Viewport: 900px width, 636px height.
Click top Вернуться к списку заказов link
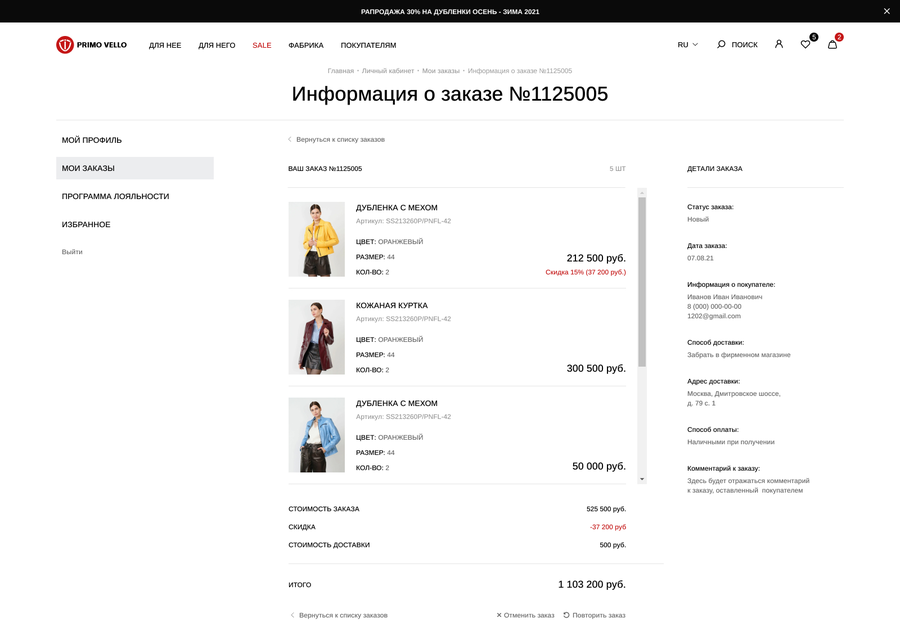pos(336,139)
